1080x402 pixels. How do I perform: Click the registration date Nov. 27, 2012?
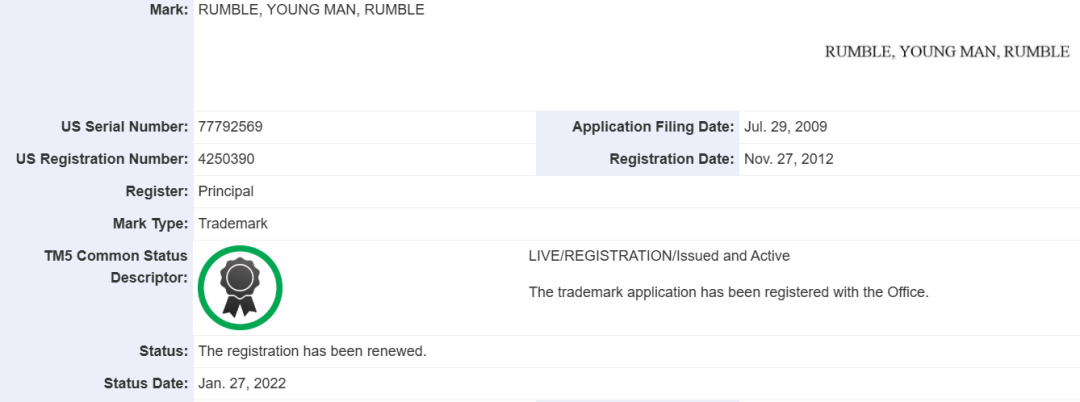(x=789, y=159)
